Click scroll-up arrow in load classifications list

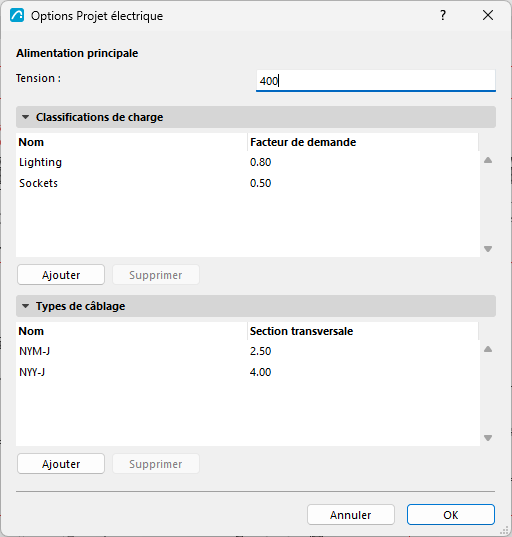pos(488,160)
